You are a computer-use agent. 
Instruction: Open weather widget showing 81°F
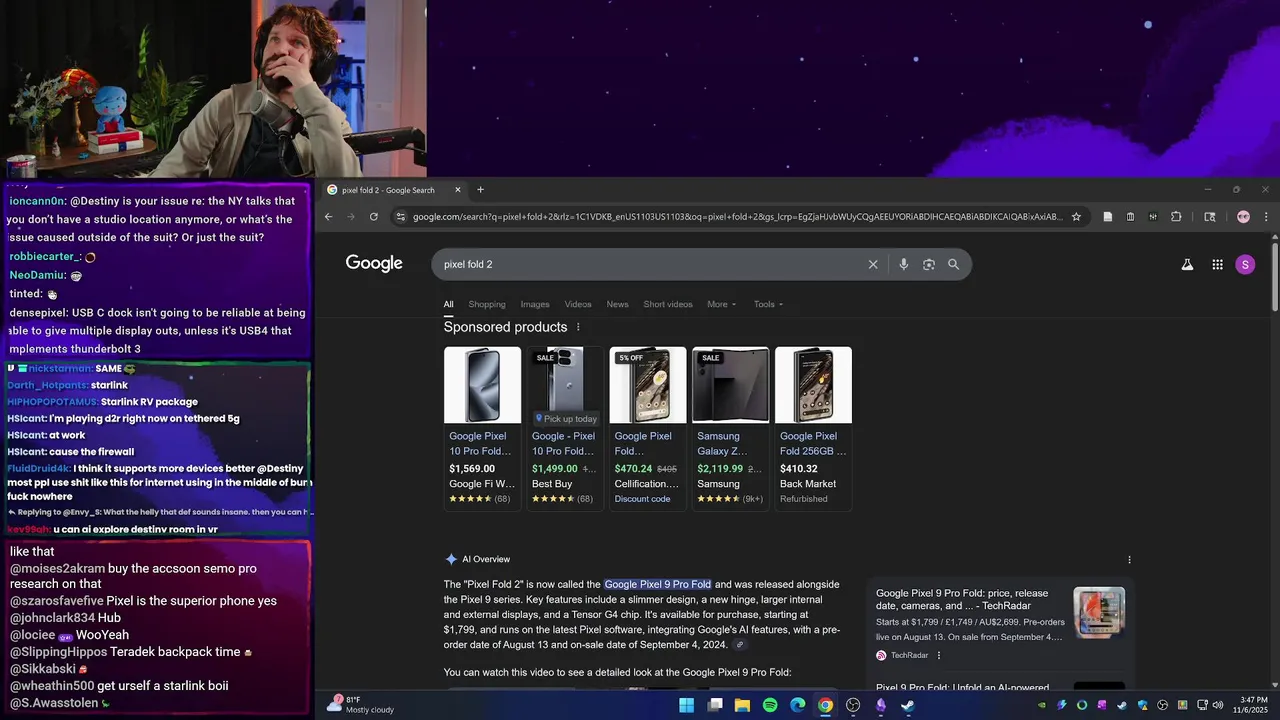tap(360, 705)
